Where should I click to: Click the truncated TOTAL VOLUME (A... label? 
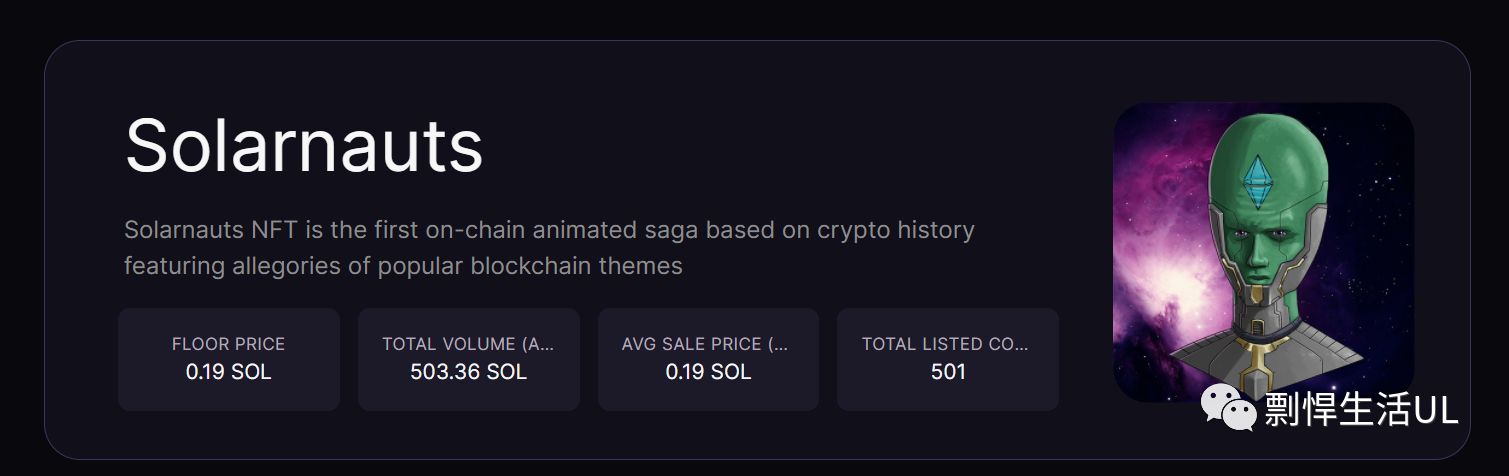[468, 344]
